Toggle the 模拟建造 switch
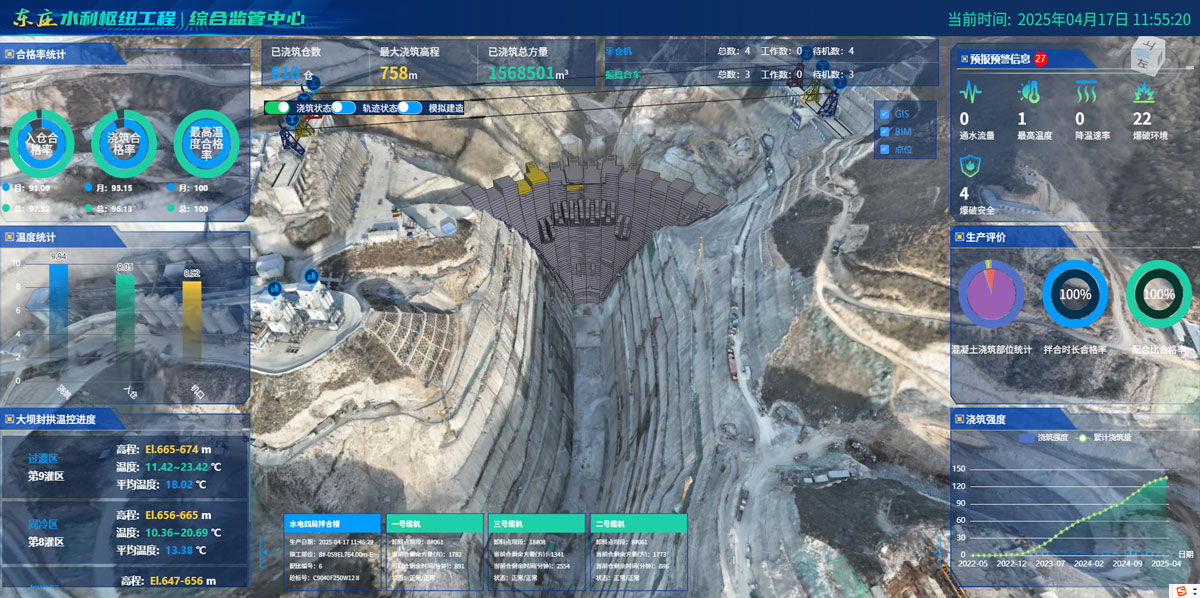This screenshot has height=598, width=1200. coord(409,108)
